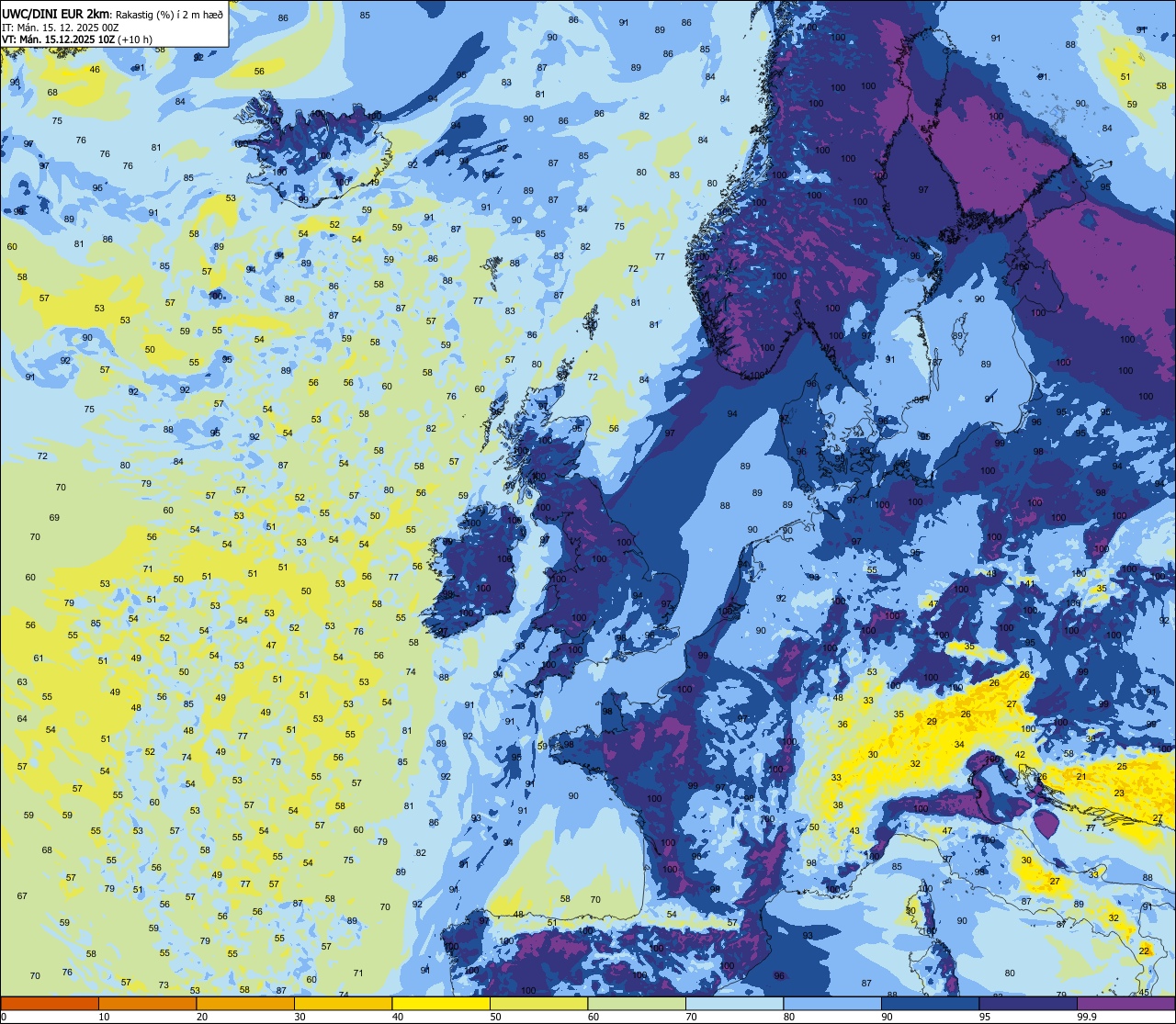Click the purple legend swatch above 99.9 %

tap(1125, 1003)
